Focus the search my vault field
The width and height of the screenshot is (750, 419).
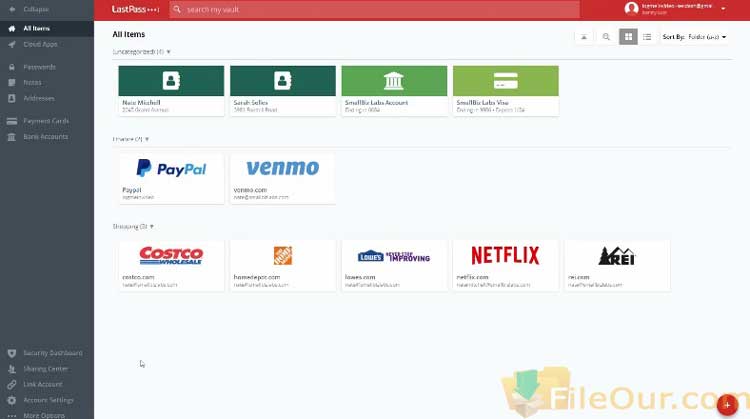click(x=374, y=9)
